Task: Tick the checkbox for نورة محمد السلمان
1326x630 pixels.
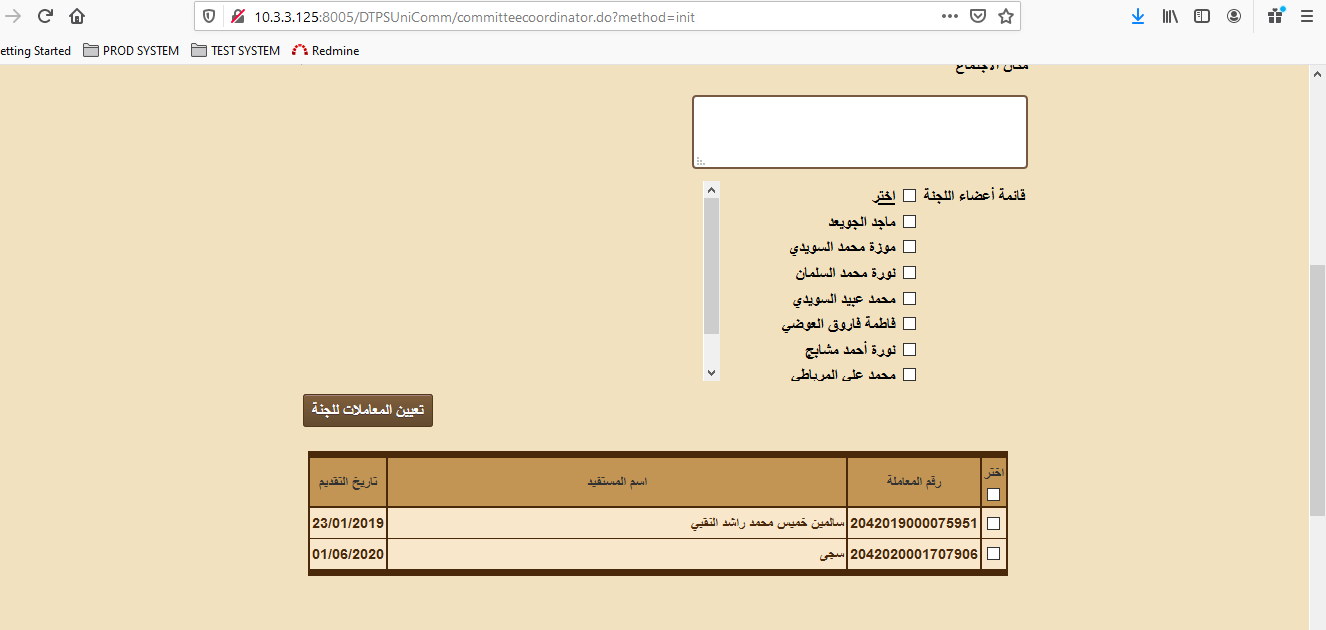Action: click(x=910, y=273)
